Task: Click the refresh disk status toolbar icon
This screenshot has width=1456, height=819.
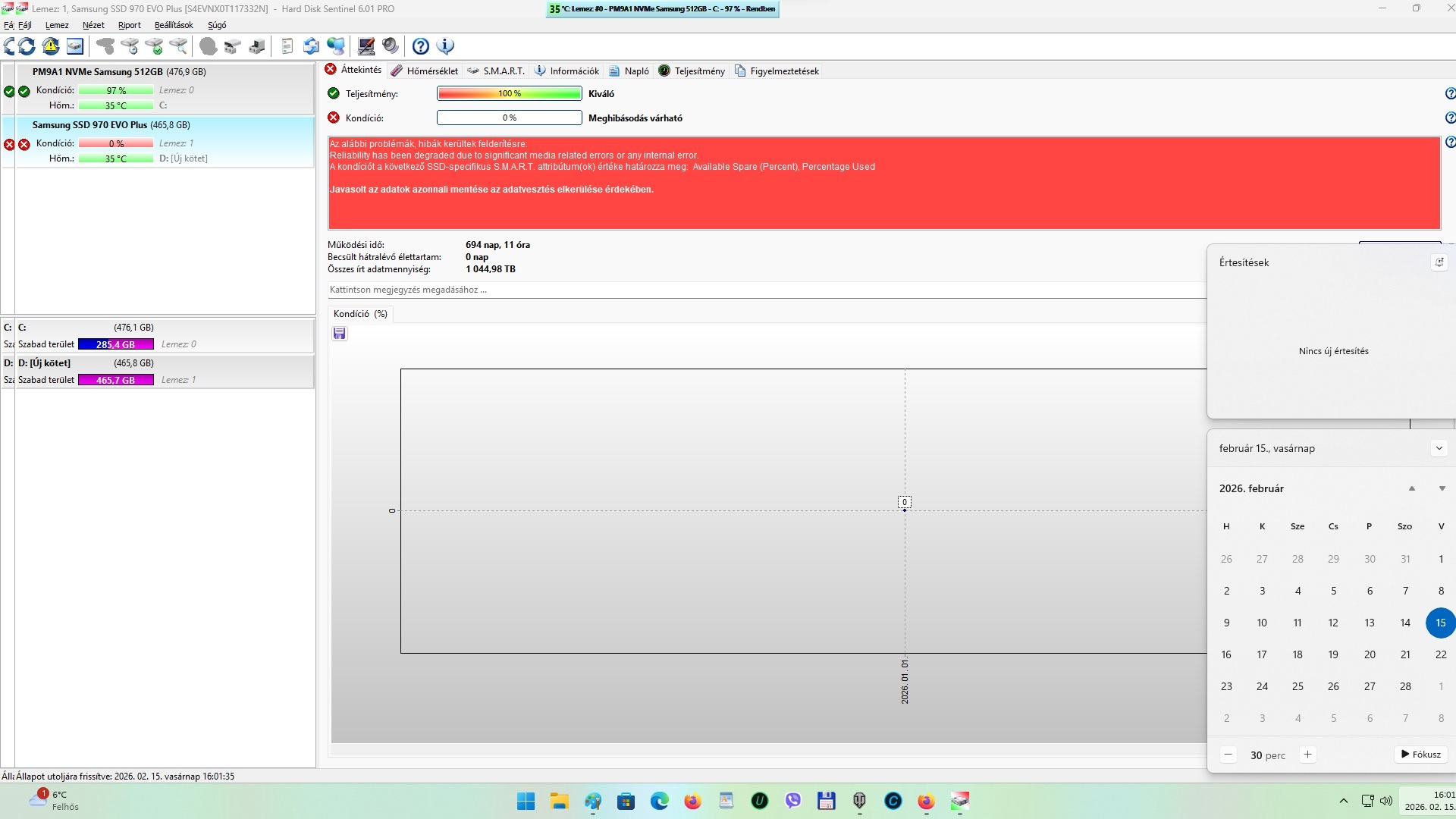Action: pos(26,46)
